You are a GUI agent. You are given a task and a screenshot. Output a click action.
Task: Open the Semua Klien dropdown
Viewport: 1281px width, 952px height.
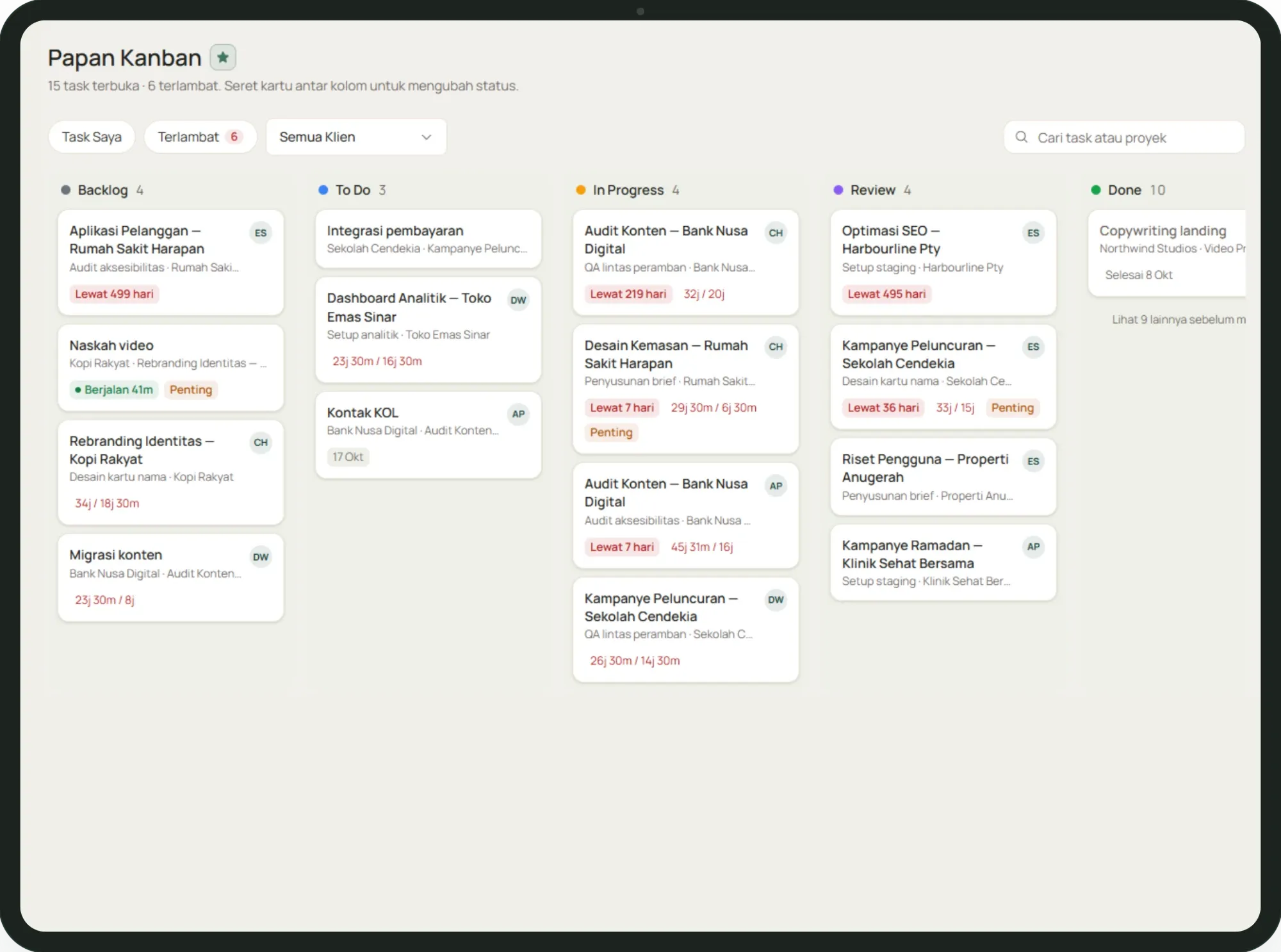pos(356,137)
